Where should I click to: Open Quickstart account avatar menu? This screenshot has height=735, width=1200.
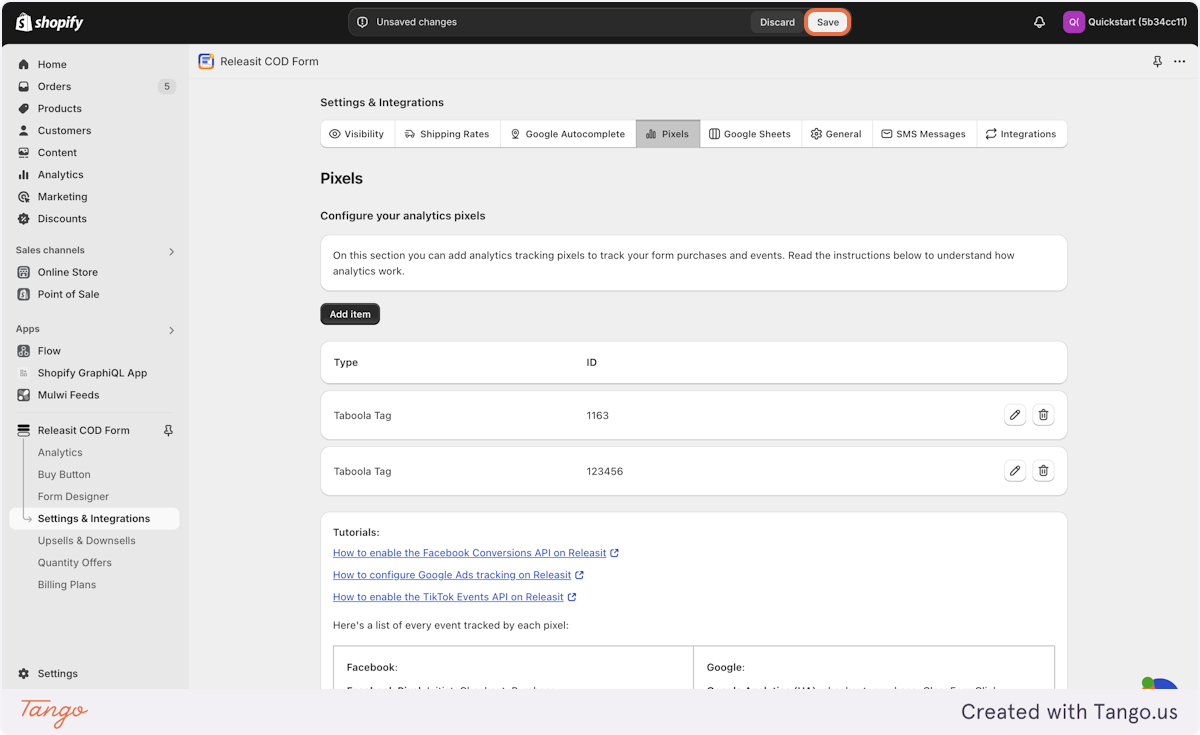click(1073, 22)
